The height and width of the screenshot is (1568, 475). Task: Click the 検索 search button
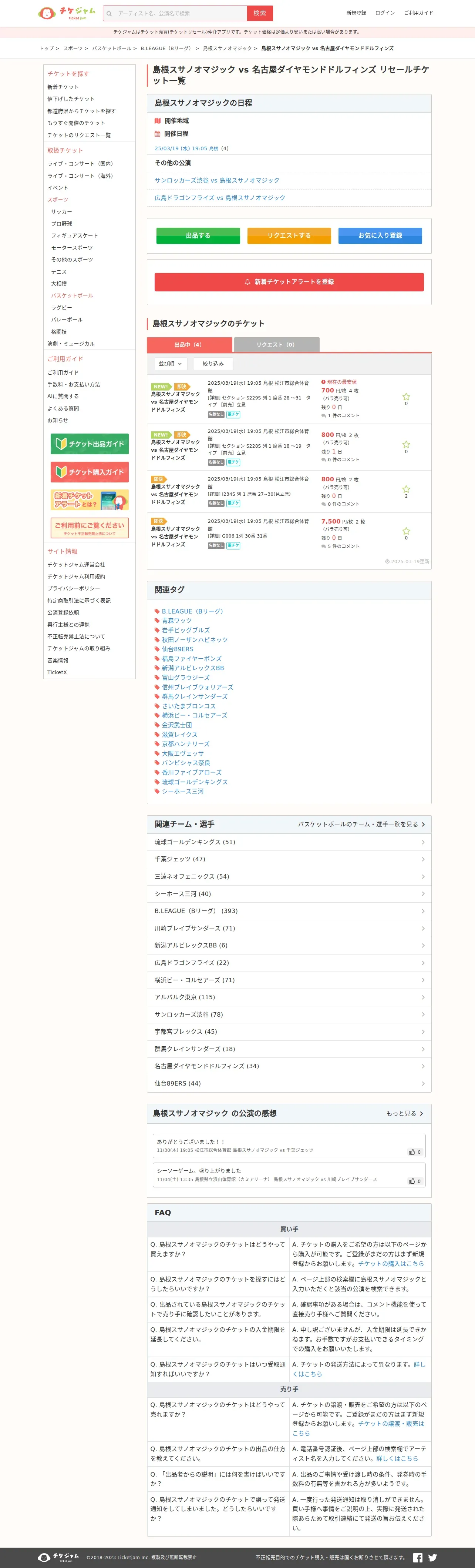[260, 13]
